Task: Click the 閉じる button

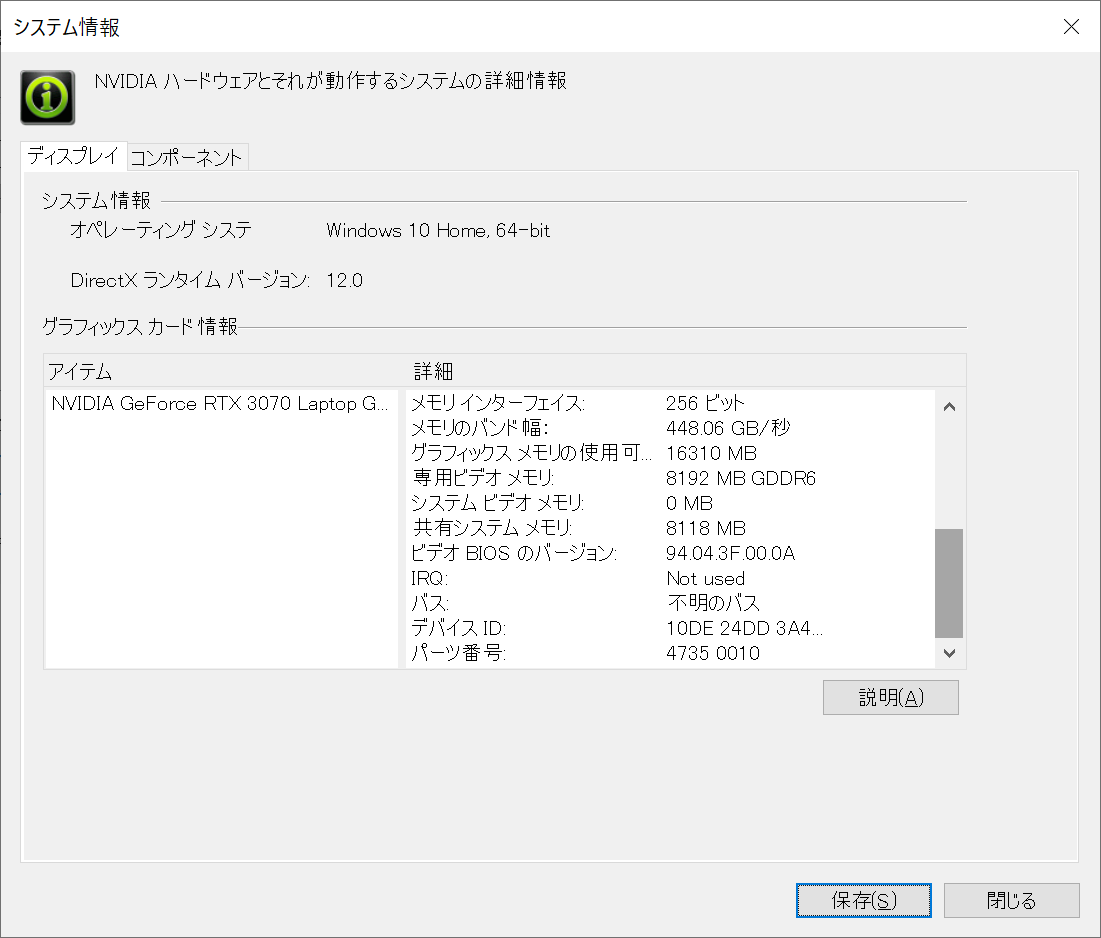Action: click(1011, 900)
